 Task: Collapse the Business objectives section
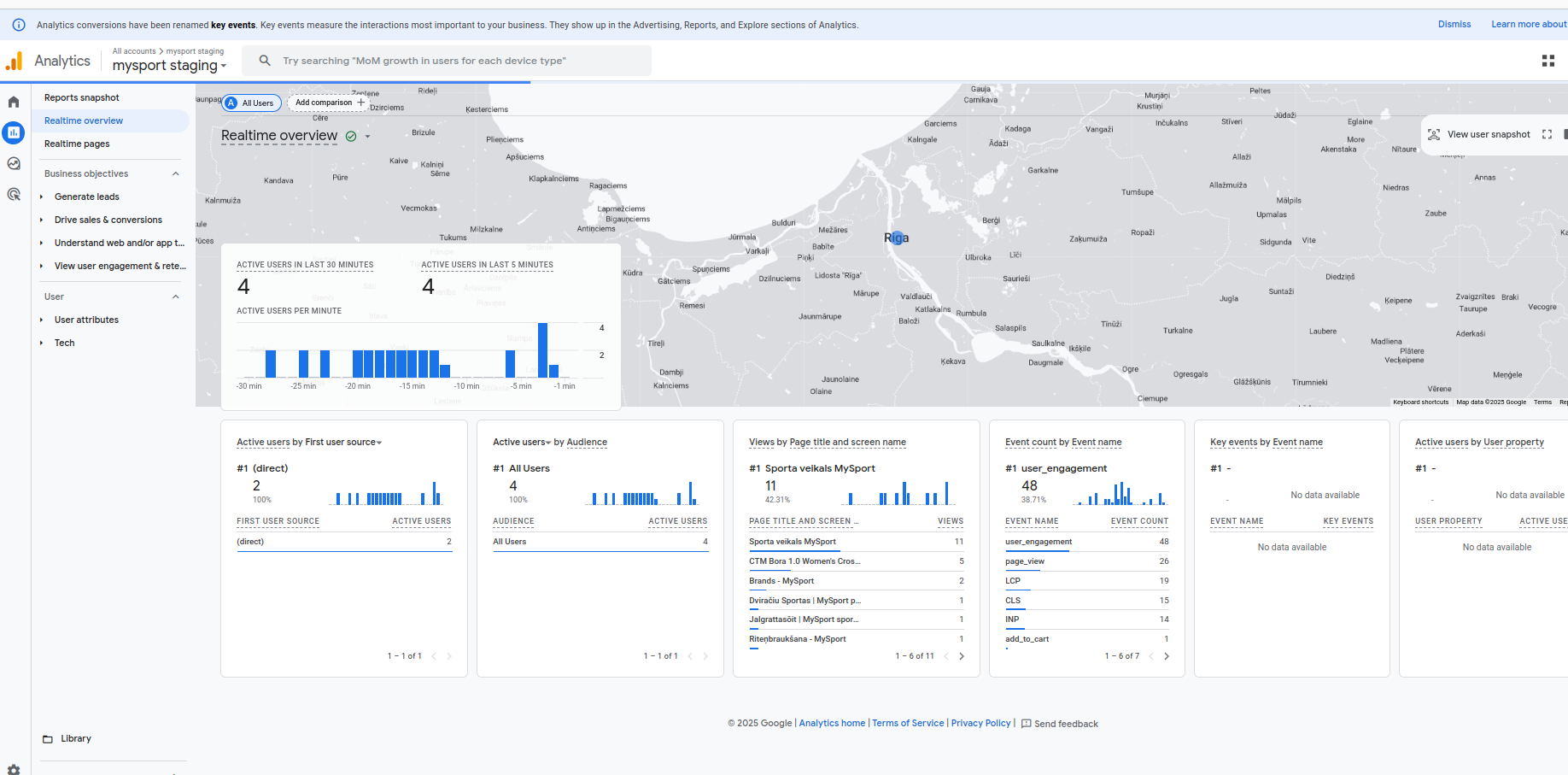click(176, 173)
